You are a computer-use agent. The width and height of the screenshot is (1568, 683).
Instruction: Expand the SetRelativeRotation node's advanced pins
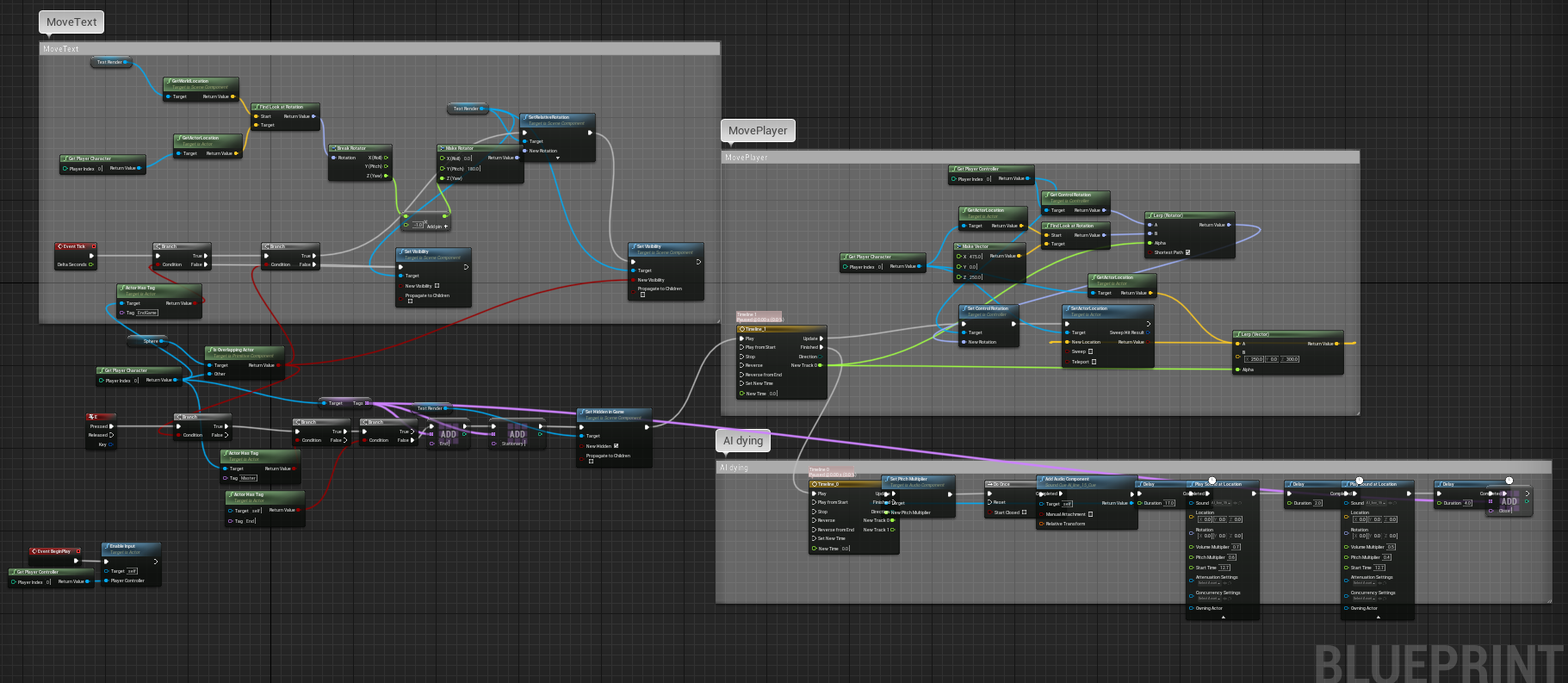[558, 158]
